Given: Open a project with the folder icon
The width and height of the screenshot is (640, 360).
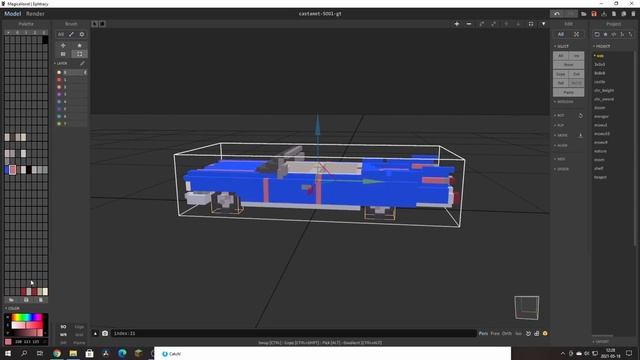Looking at the screenshot, I should click(584, 14).
